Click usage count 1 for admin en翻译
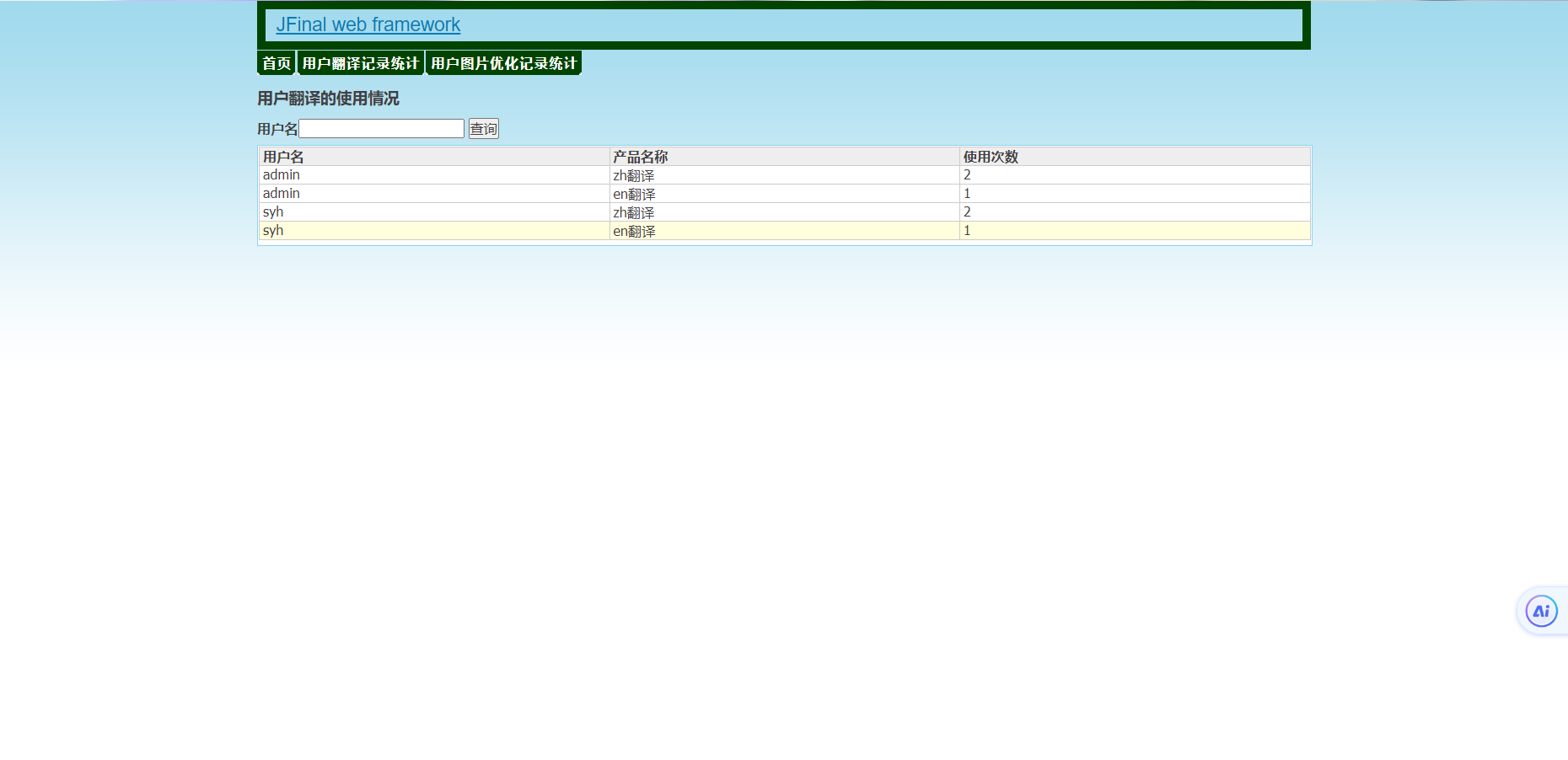 (x=967, y=194)
